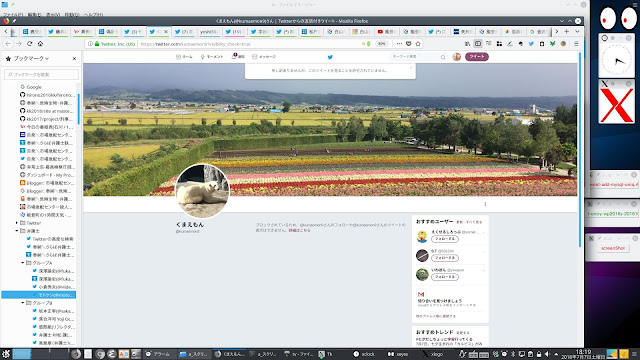The image size is (640, 360).
Task: Open the profile's three-dot more options
Action: click(485, 204)
